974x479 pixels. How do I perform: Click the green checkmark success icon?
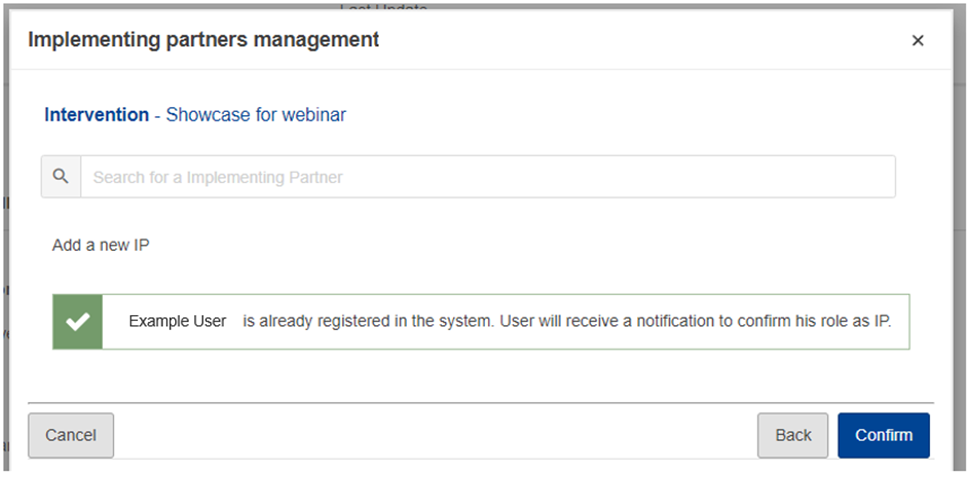point(78,322)
